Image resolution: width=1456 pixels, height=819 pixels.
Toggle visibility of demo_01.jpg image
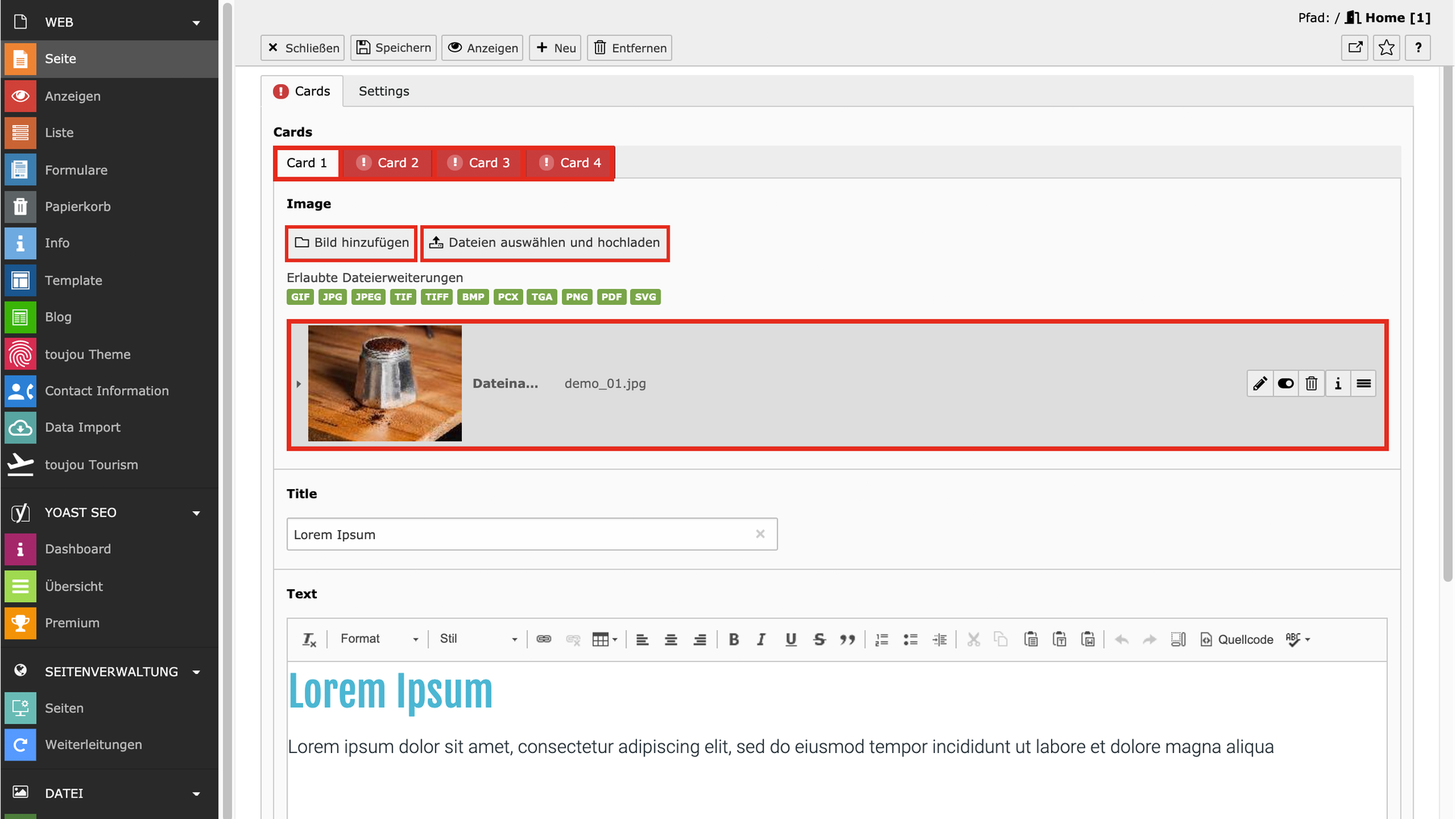pyautogui.click(x=1285, y=384)
